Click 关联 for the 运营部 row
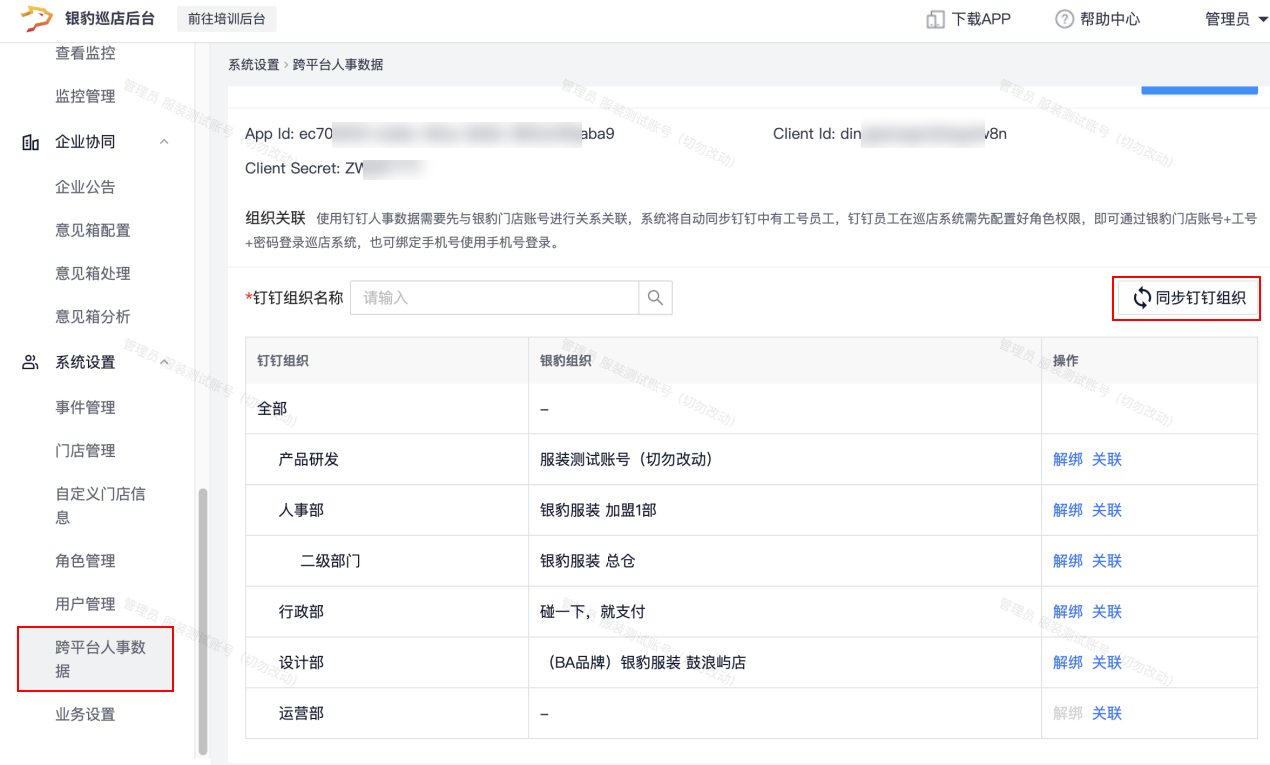The image size is (1270, 765). pos(1107,714)
